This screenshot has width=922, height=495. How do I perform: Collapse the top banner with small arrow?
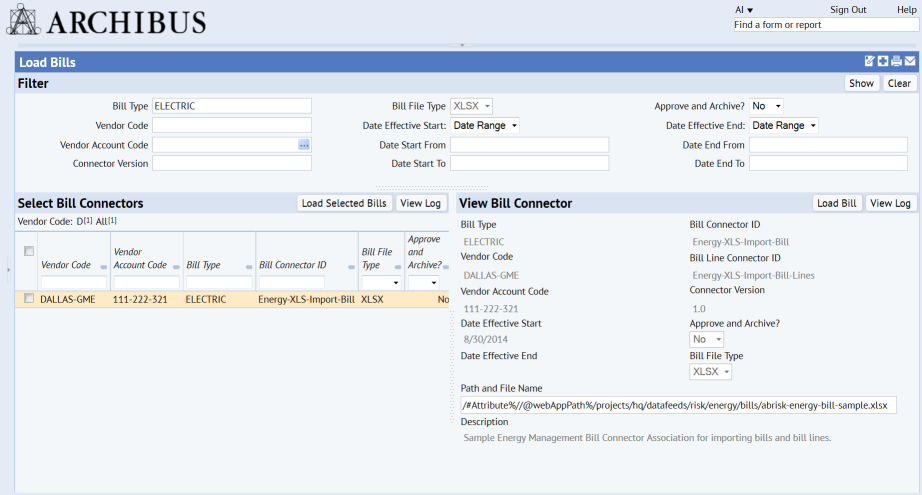coord(462,45)
